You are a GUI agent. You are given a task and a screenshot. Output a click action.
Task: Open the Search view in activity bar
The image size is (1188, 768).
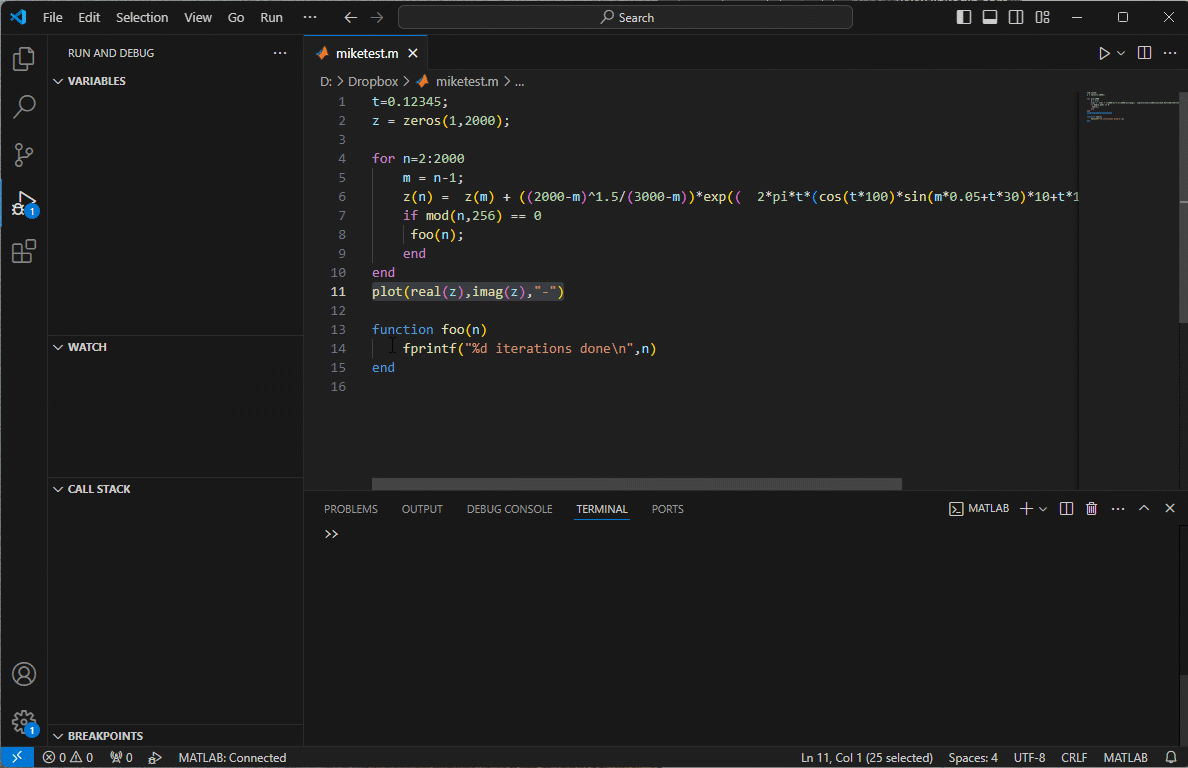pyautogui.click(x=23, y=107)
